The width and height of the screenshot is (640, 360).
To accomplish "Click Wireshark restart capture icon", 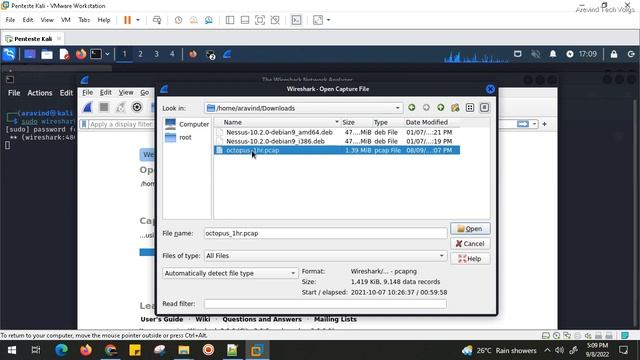I will coord(120,107).
